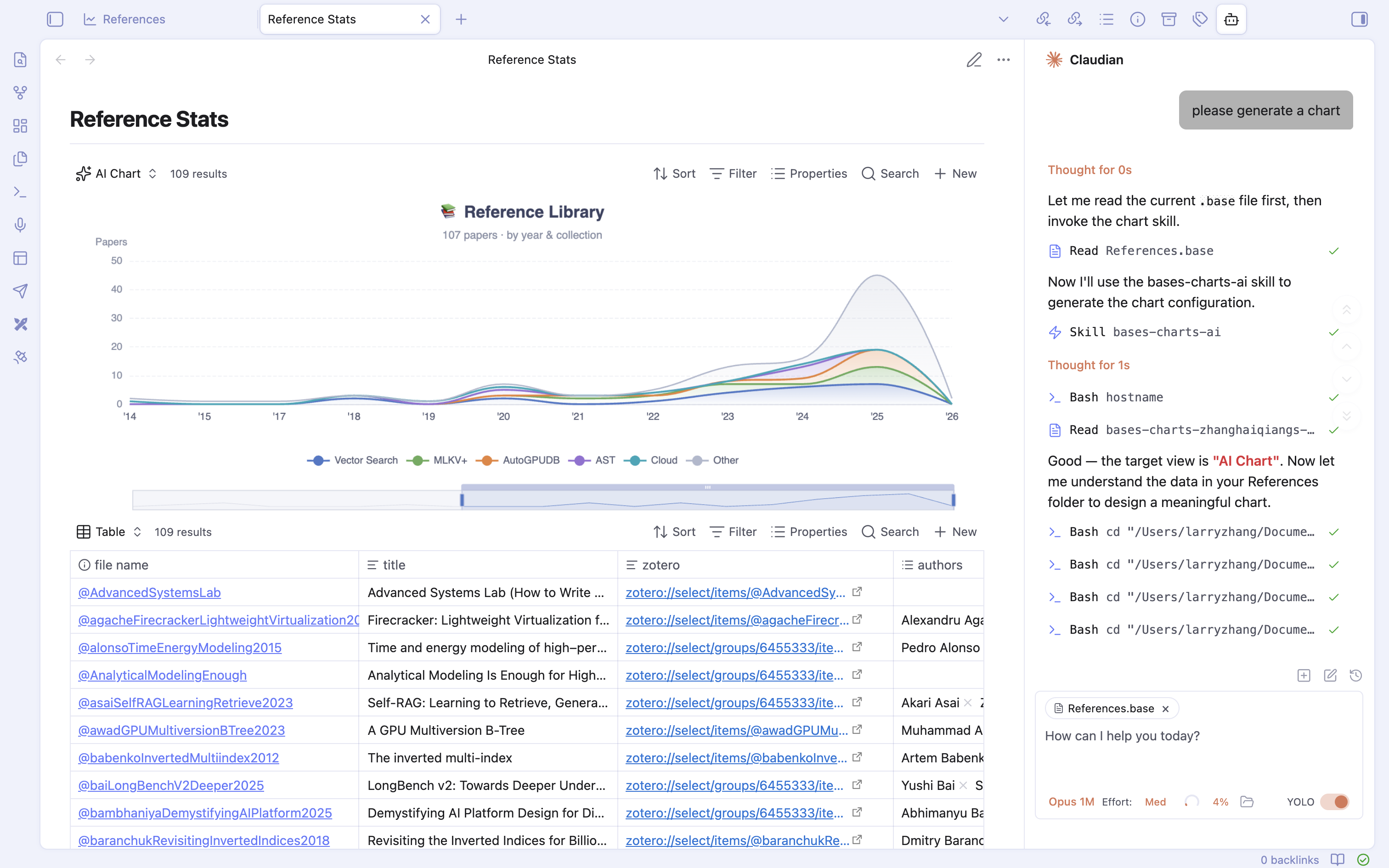
Task: Click the Claudian bot icon in toolbar
Action: tap(1231, 19)
